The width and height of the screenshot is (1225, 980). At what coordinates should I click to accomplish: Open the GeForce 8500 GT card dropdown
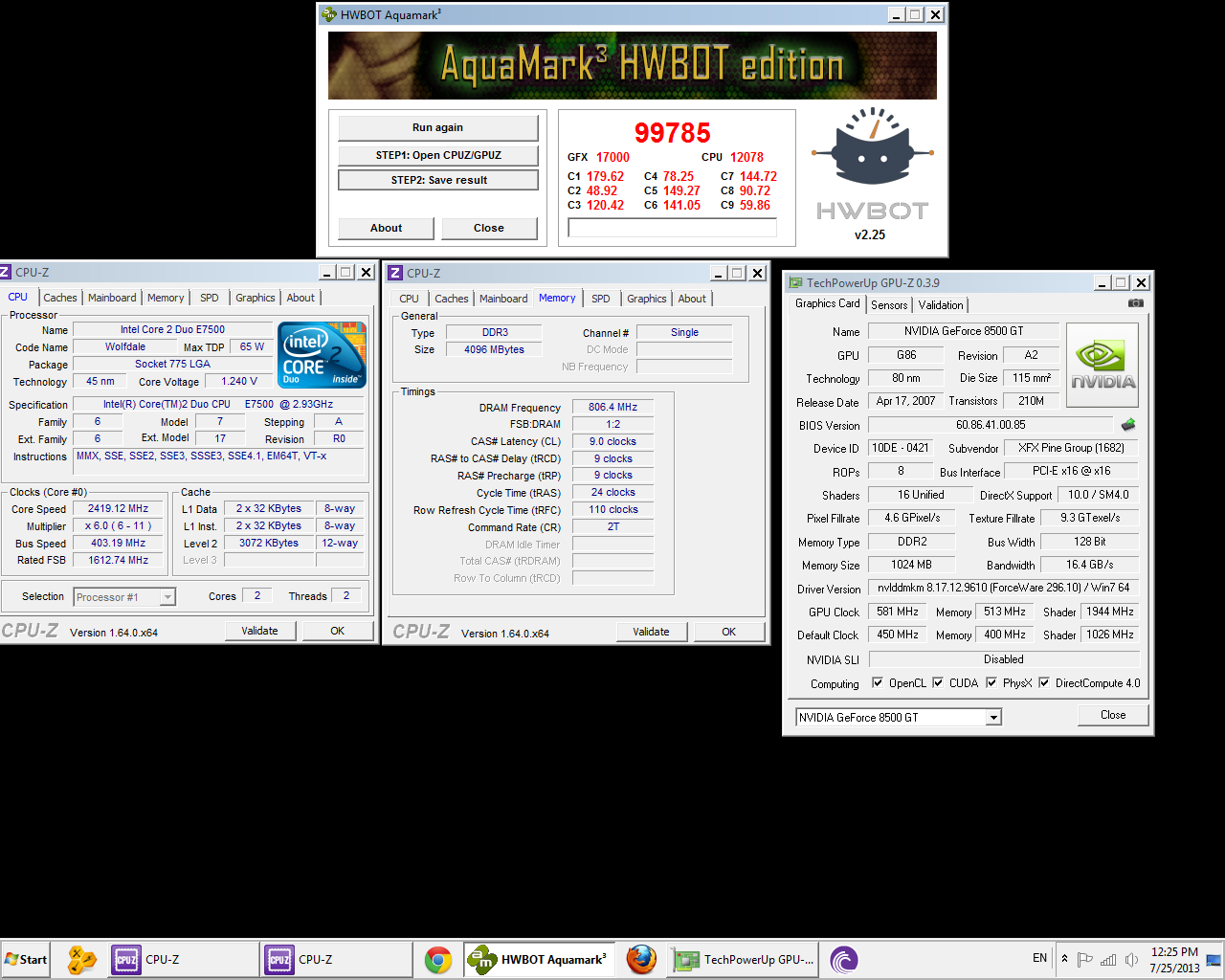point(993,718)
